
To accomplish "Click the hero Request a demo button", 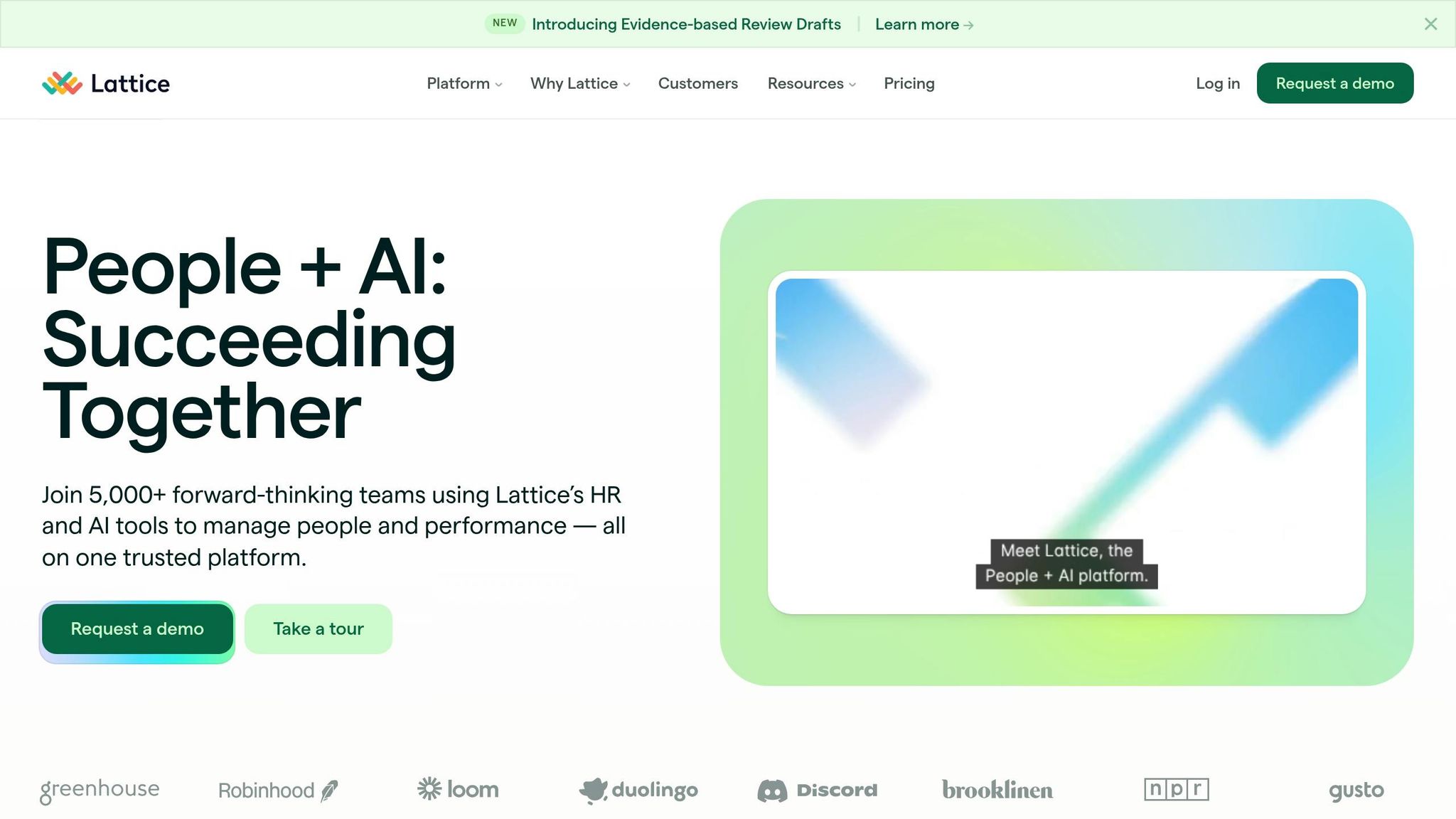I will pos(137,629).
